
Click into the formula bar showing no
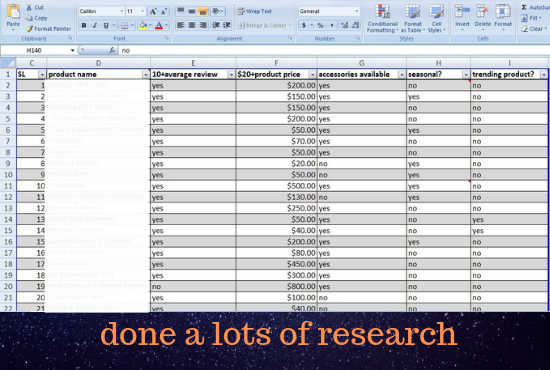click(x=333, y=50)
